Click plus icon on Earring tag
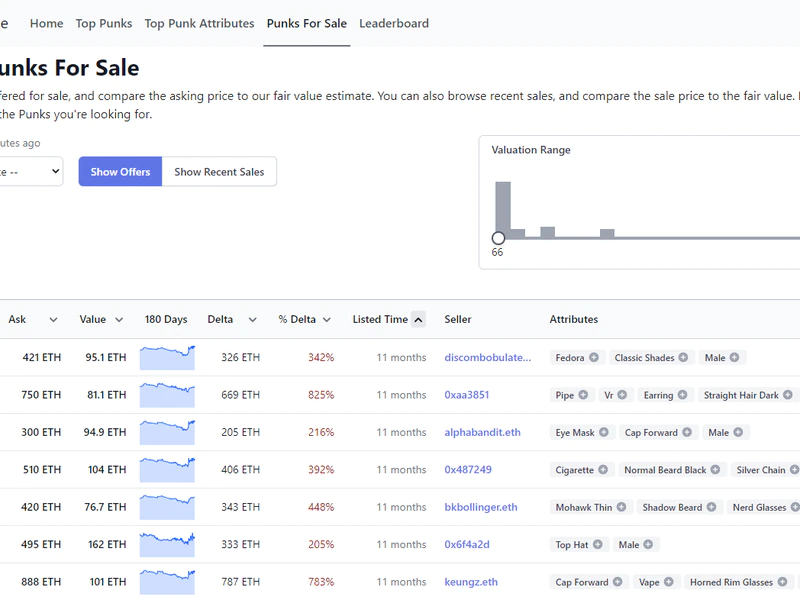This screenshot has height=600, width=800. [x=682, y=394]
